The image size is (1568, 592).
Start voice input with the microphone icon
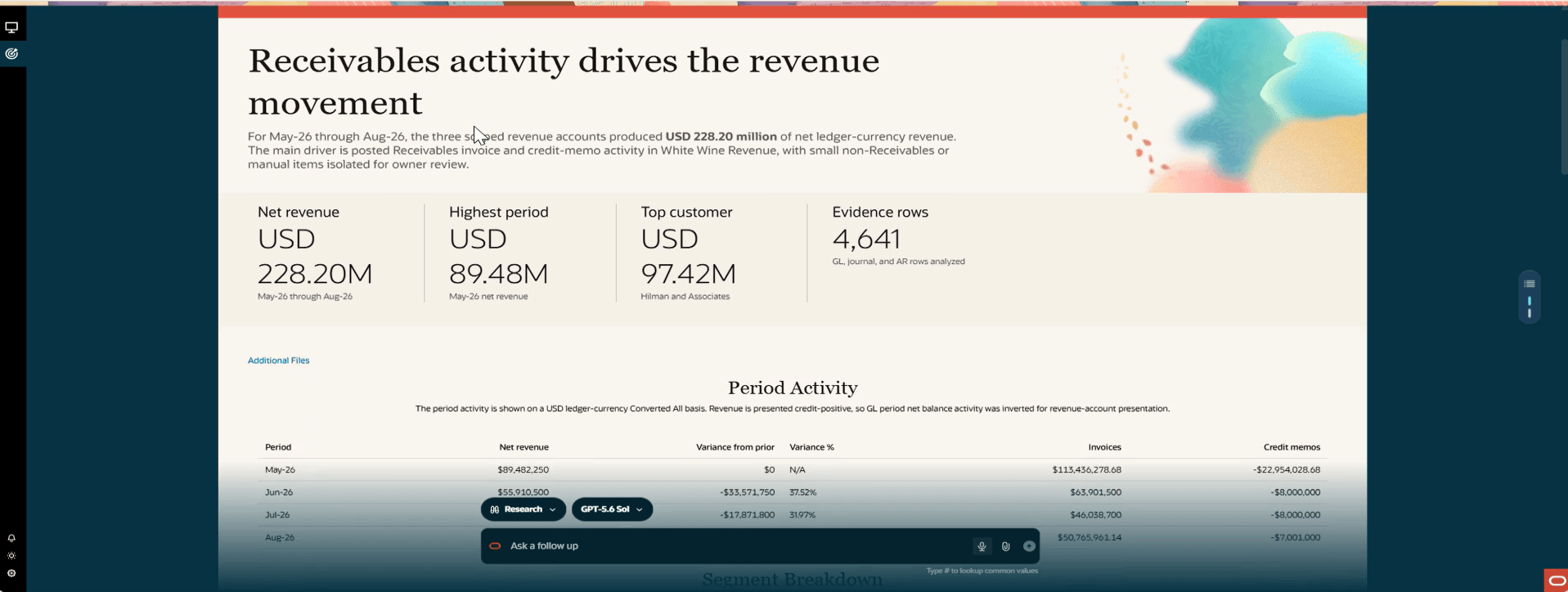(x=982, y=546)
